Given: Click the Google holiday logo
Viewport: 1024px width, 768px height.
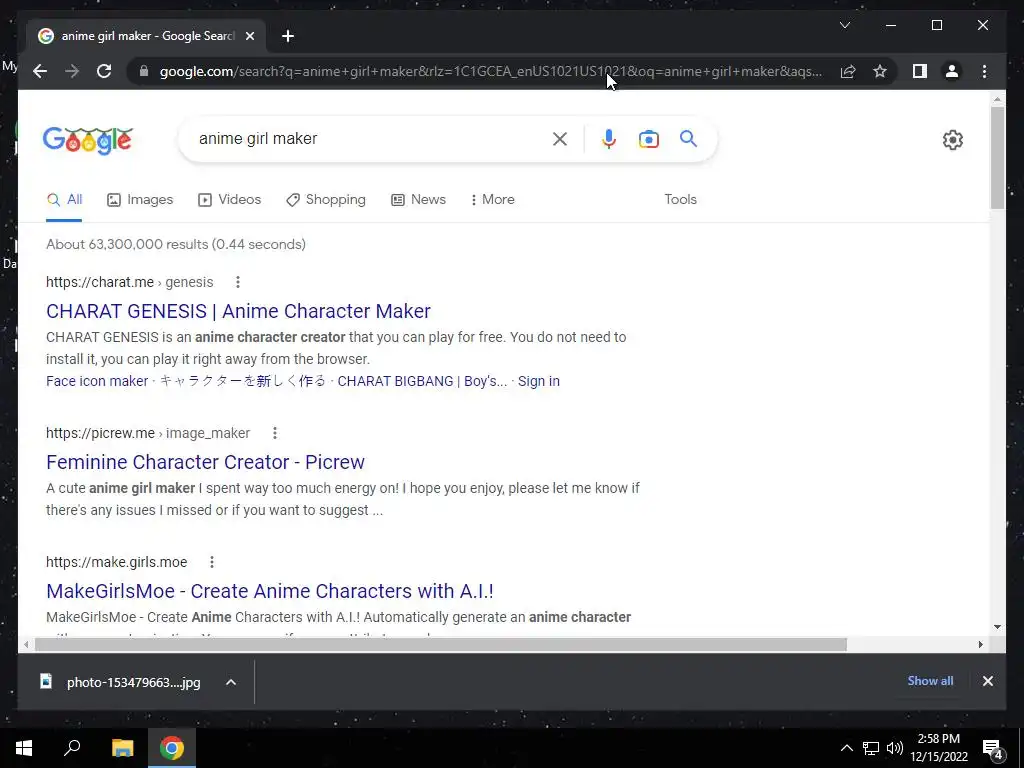Looking at the screenshot, I should (x=88, y=140).
